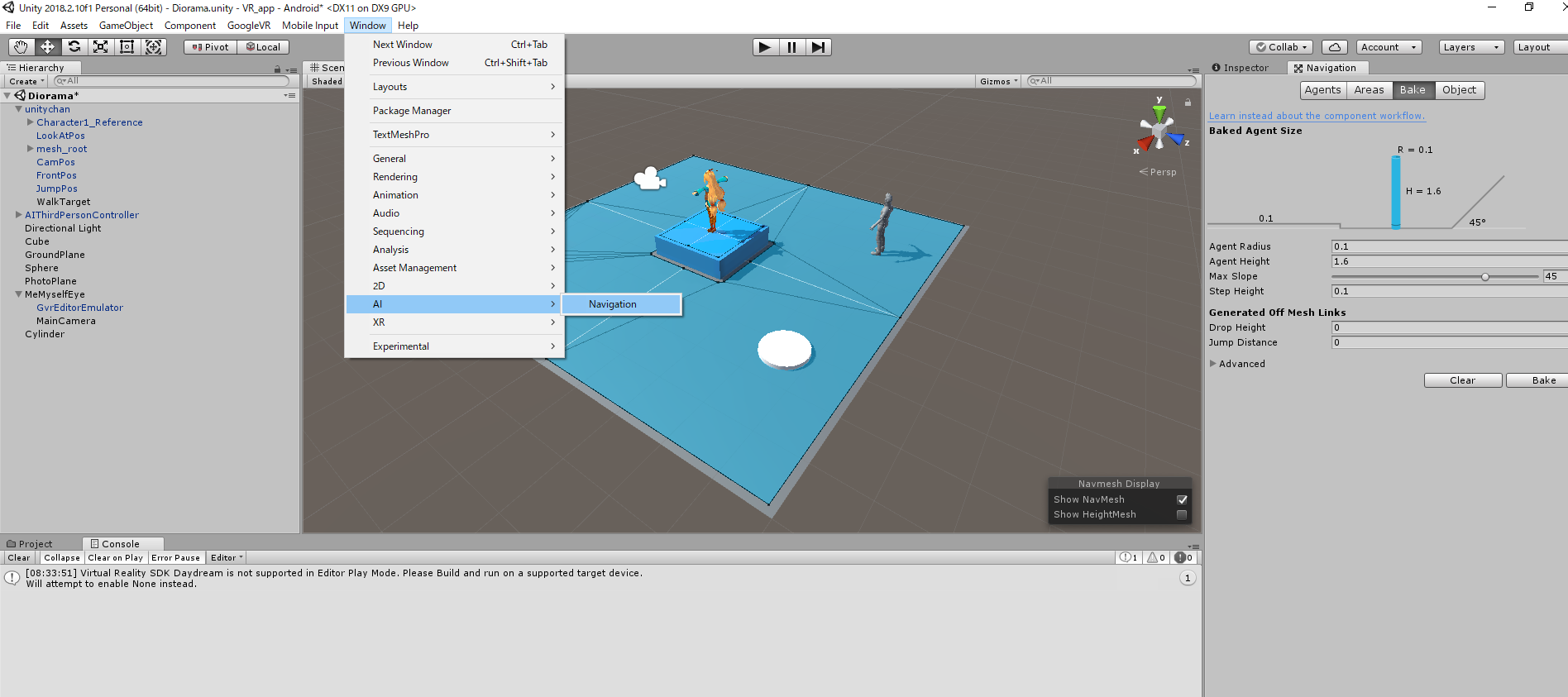The width and height of the screenshot is (1568, 697).
Task: Show error messages filter in Console
Action: pyautogui.click(x=1183, y=557)
